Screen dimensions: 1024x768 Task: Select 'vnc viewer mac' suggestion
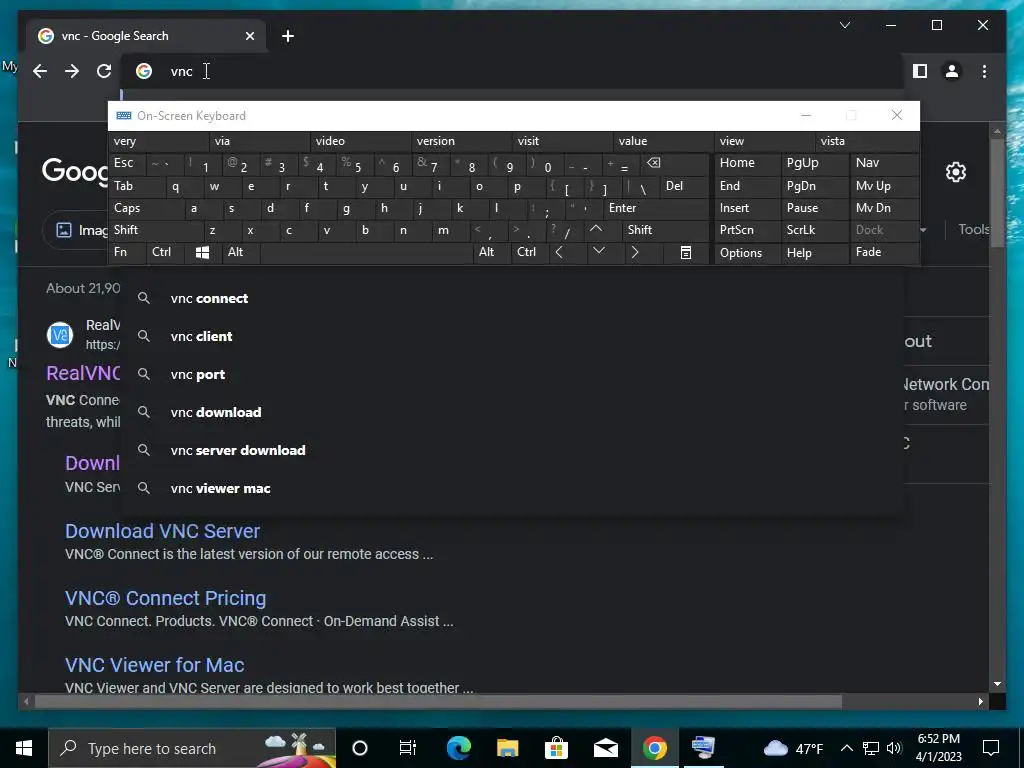(513, 488)
